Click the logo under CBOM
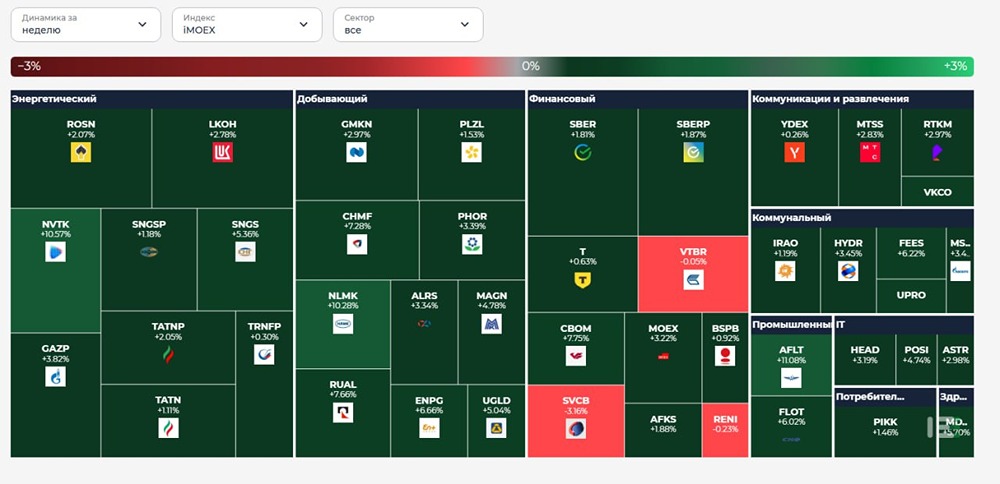 [x=576, y=356]
